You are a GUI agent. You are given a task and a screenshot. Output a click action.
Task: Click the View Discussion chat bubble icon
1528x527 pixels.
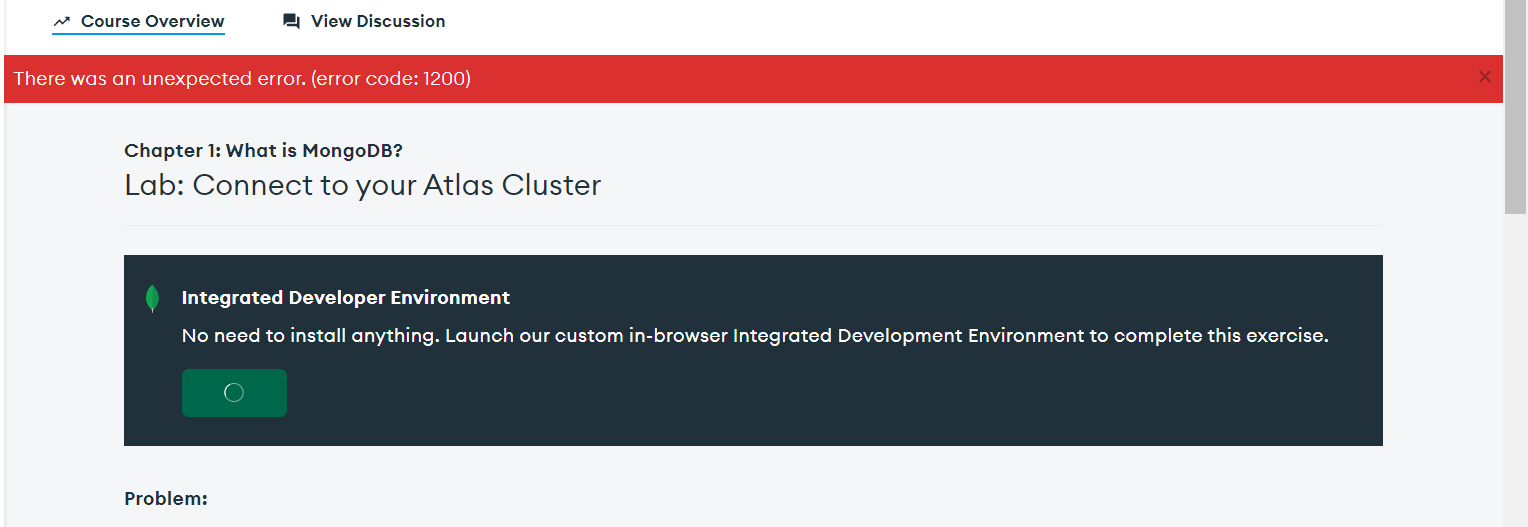point(292,21)
